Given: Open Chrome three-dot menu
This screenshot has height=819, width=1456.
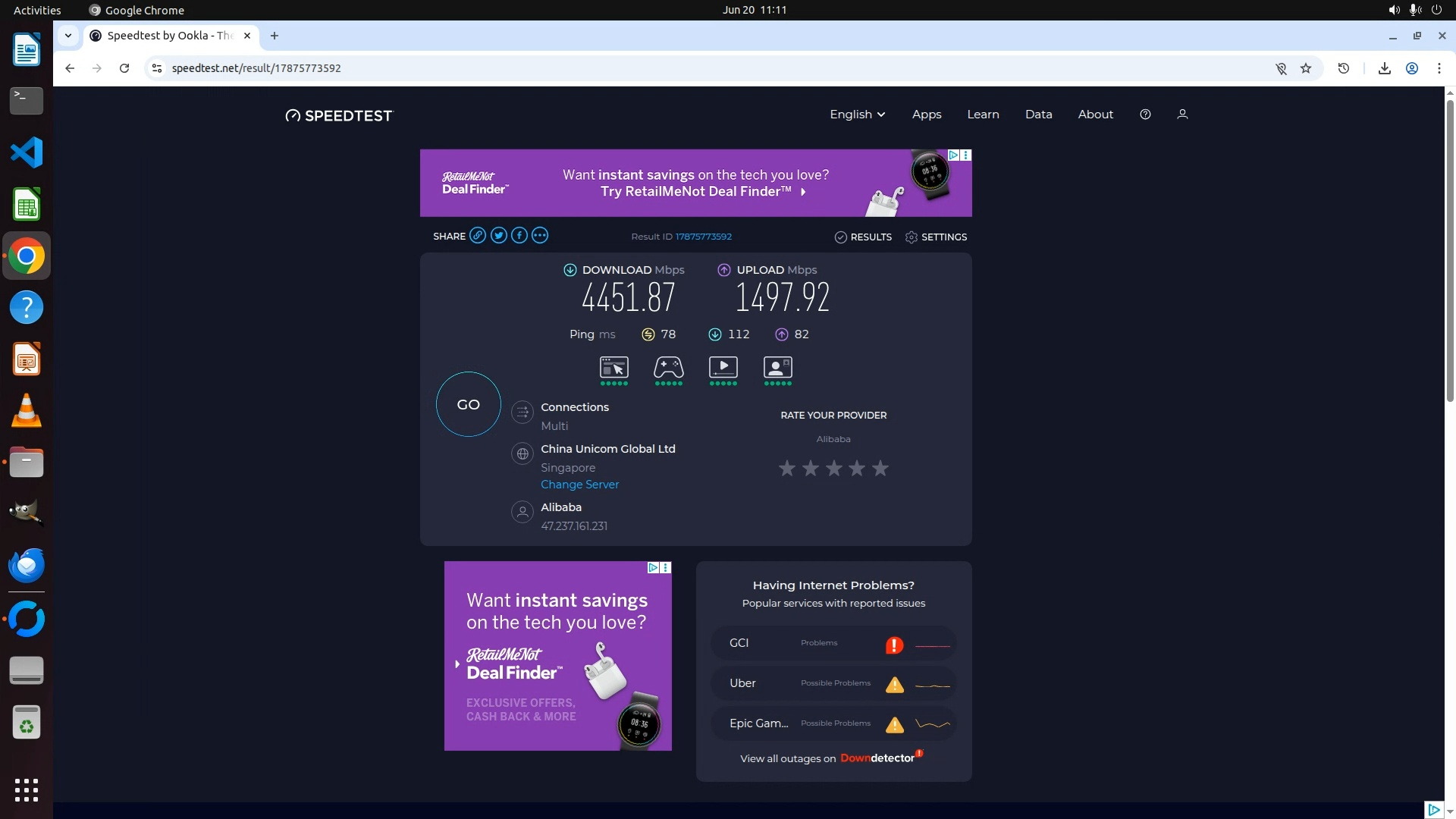Looking at the screenshot, I should 1439,68.
